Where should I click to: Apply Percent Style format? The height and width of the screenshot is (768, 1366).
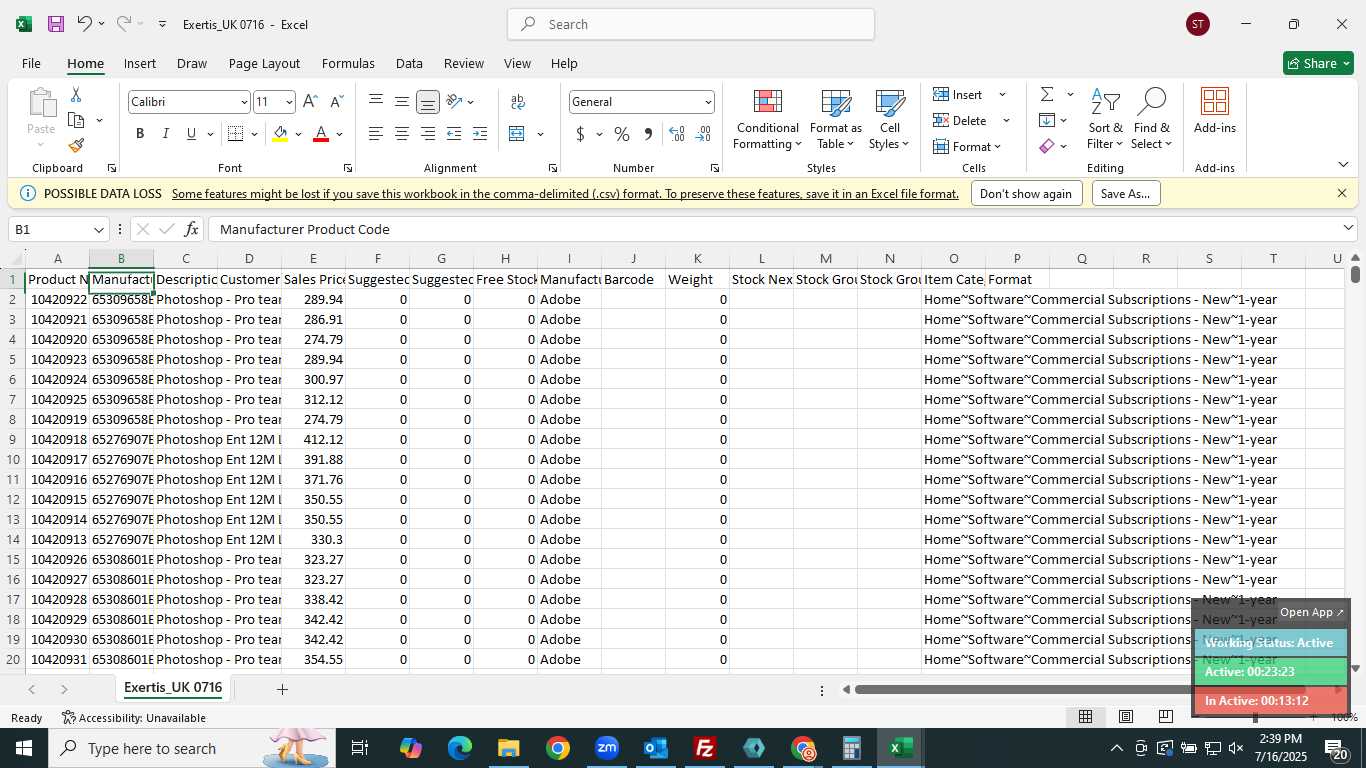click(622, 134)
